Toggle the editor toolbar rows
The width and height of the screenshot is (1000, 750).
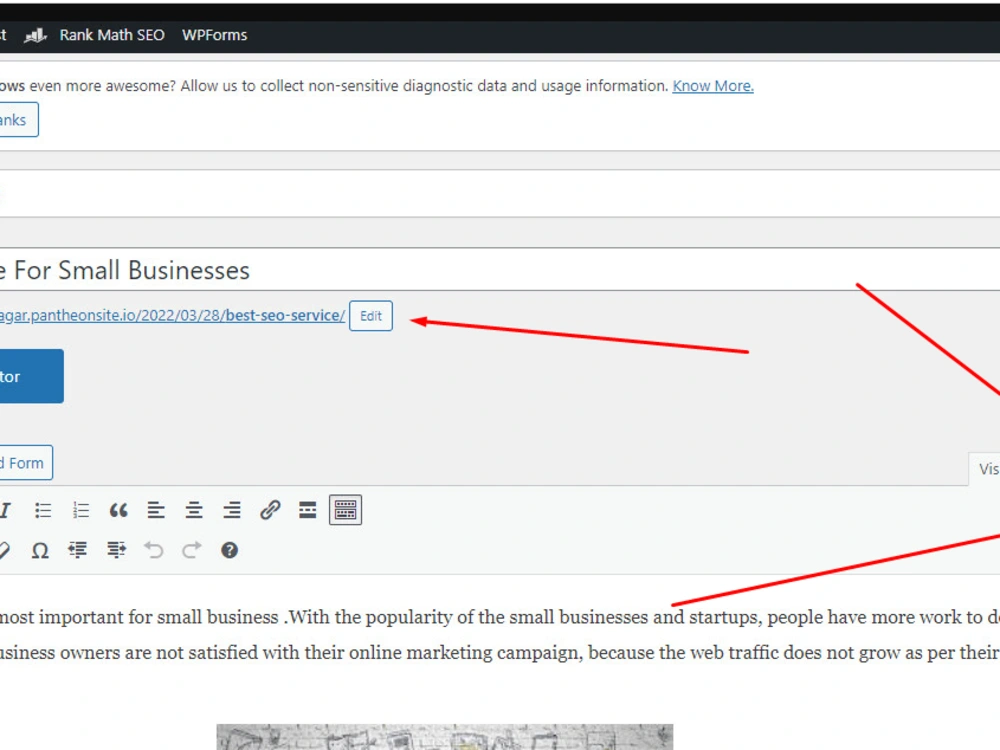pos(346,510)
